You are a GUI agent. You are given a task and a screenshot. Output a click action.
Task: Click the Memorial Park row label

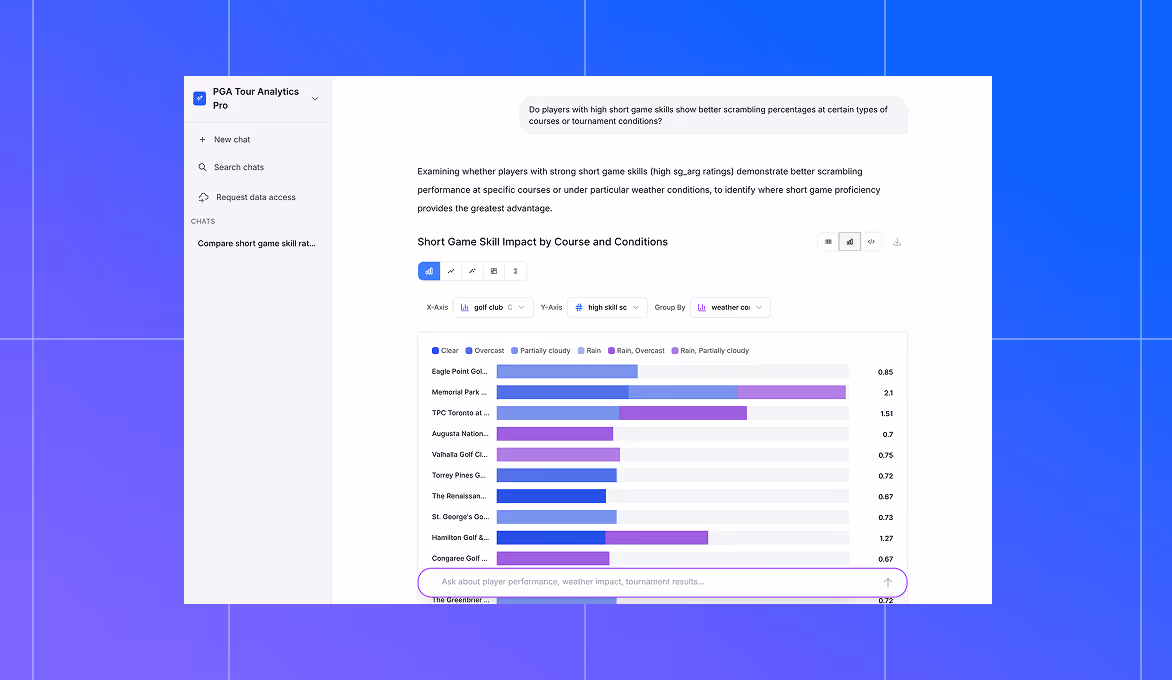459,392
